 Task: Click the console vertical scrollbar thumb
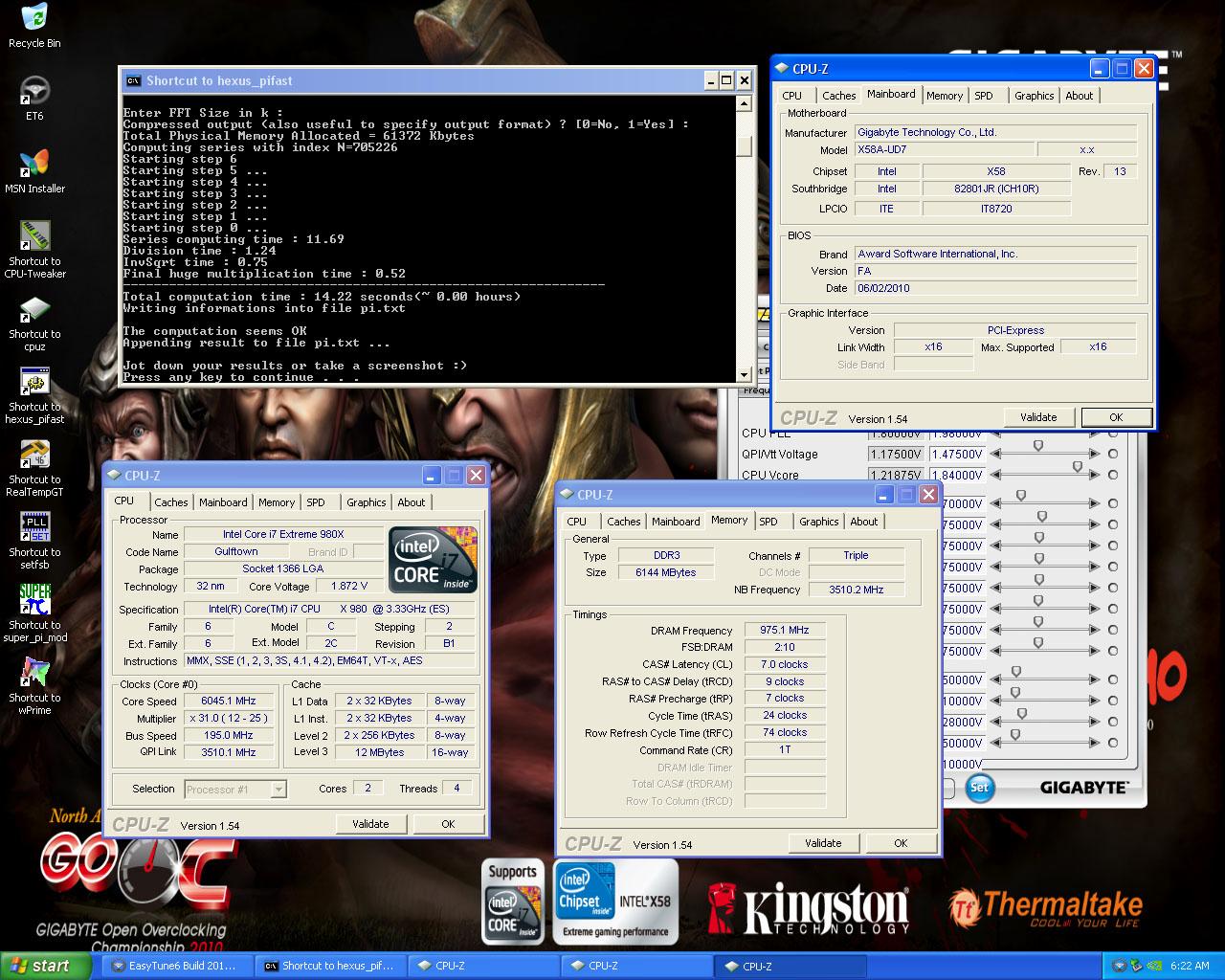[x=744, y=146]
